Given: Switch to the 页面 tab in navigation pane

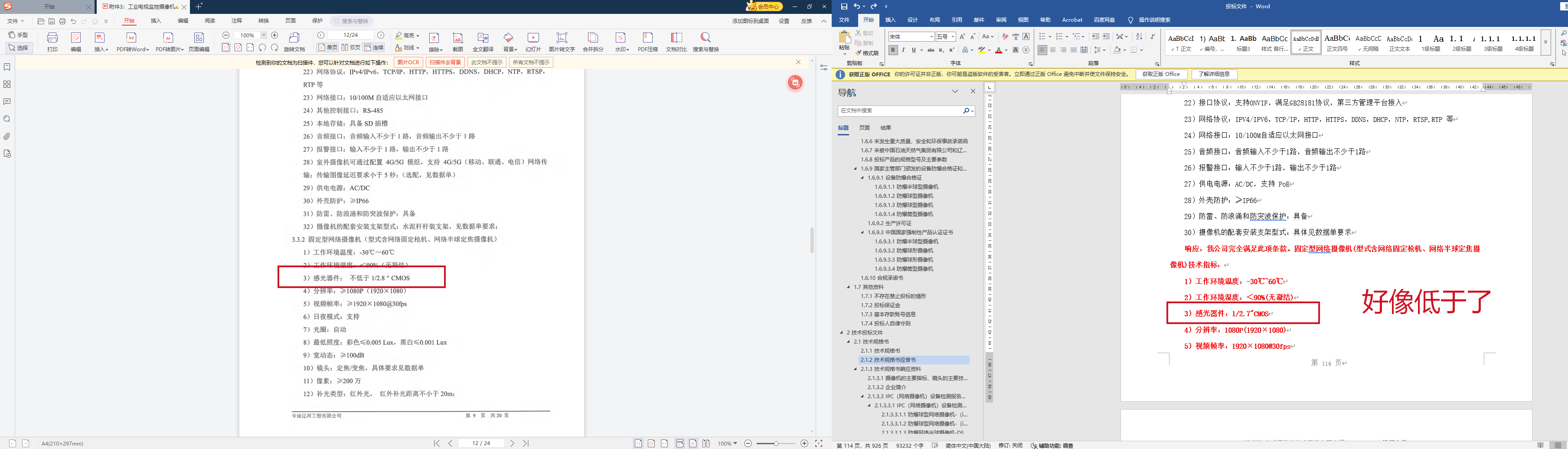Looking at the screenshot, I should 864,128.
